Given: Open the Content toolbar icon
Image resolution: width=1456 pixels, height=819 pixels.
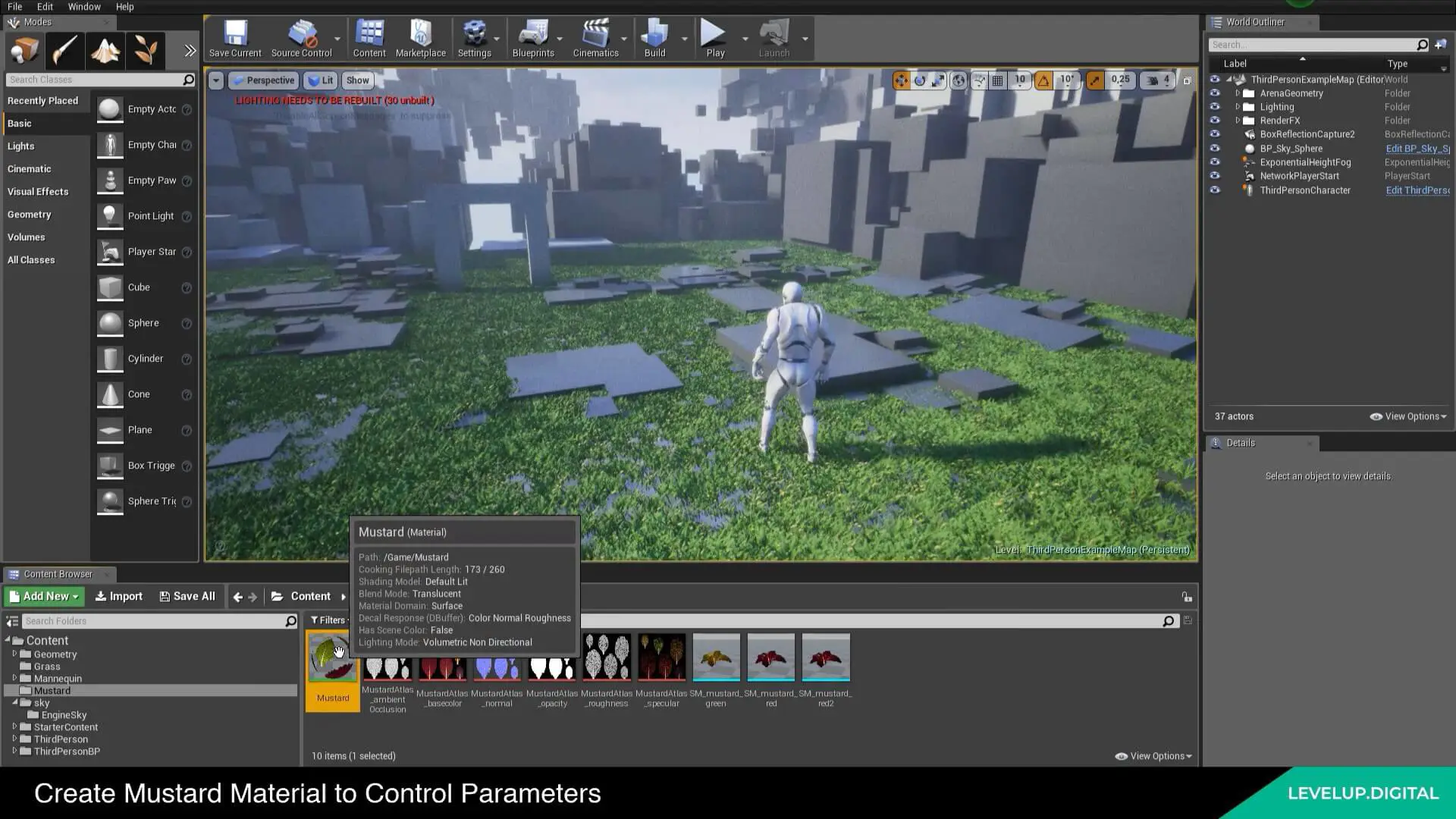Looking at the screenshot, I should (x=369, y=39).
